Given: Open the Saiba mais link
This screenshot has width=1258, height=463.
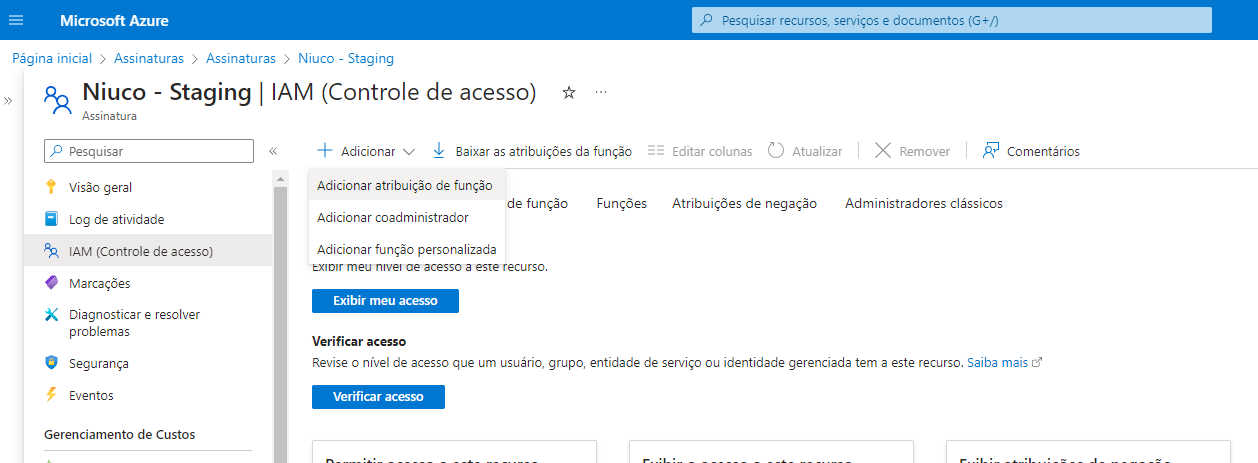Looking at the screenshot, I should click(997, 362).
